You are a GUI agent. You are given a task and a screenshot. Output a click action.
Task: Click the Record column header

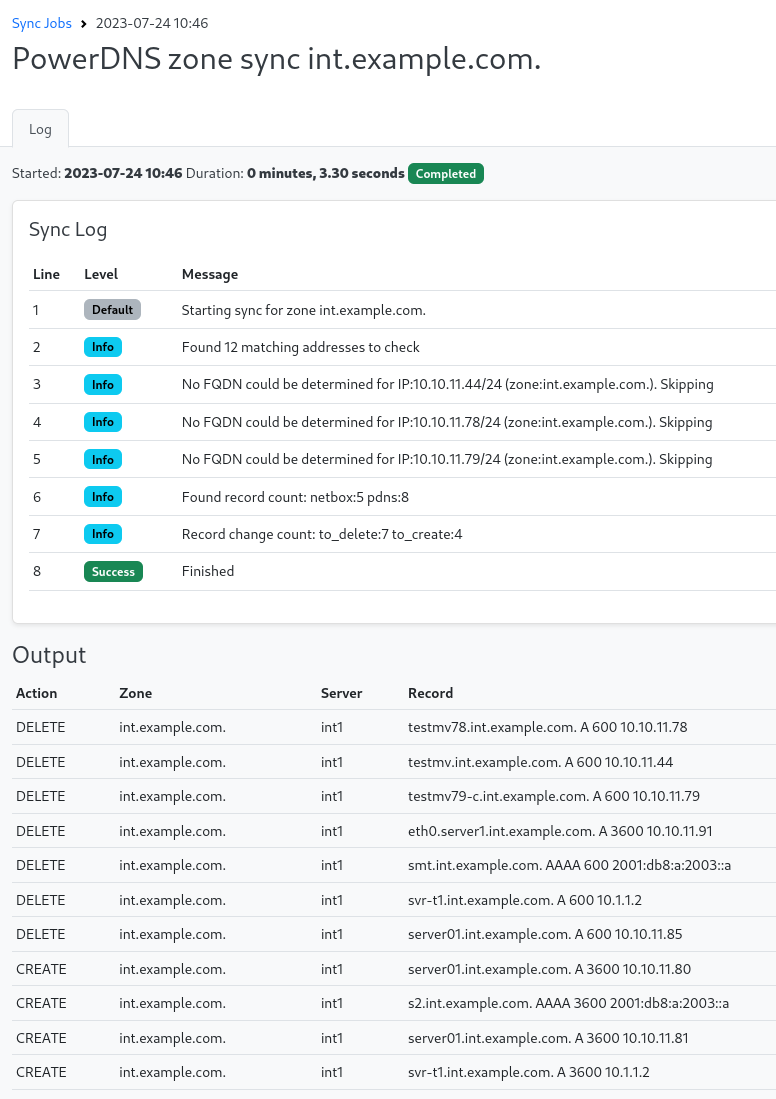tap(430, 693)
